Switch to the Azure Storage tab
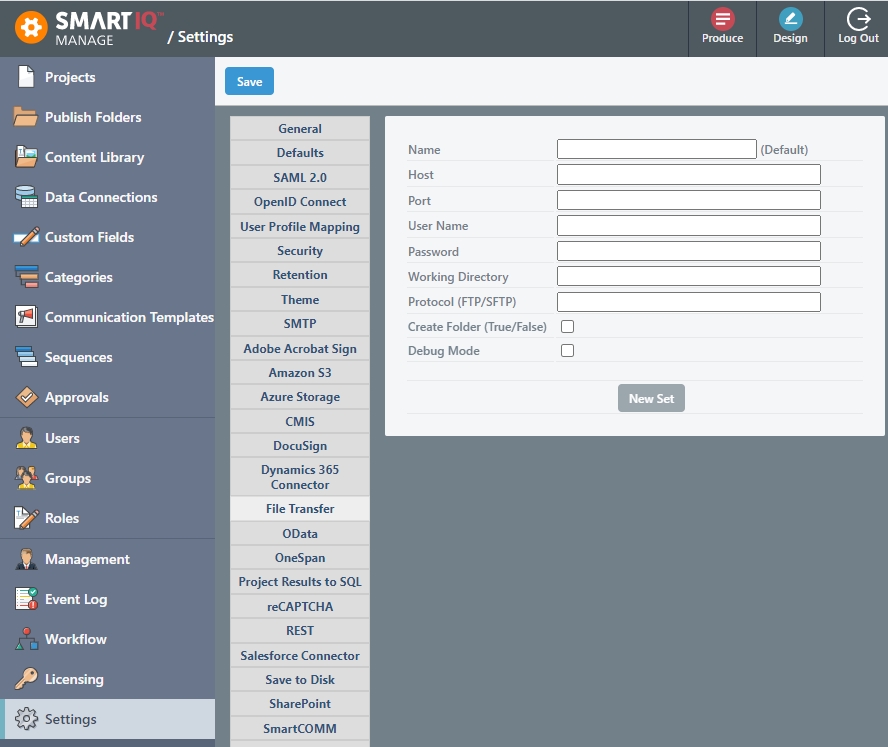 coord(300,397)
